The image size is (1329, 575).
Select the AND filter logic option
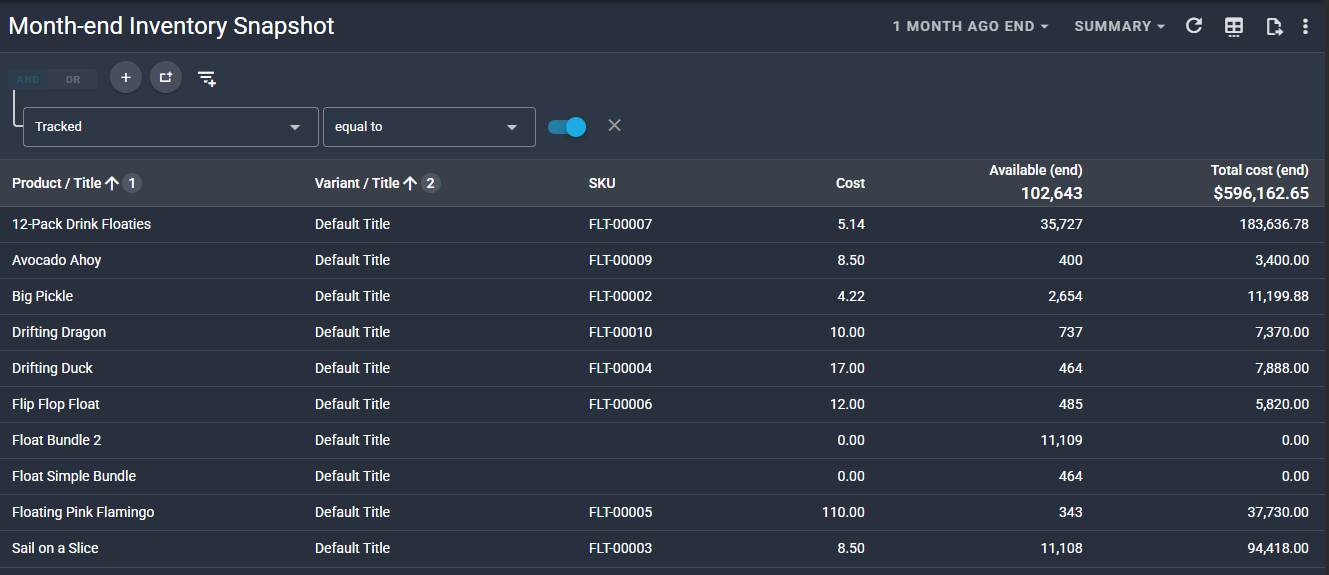[28, 79]
